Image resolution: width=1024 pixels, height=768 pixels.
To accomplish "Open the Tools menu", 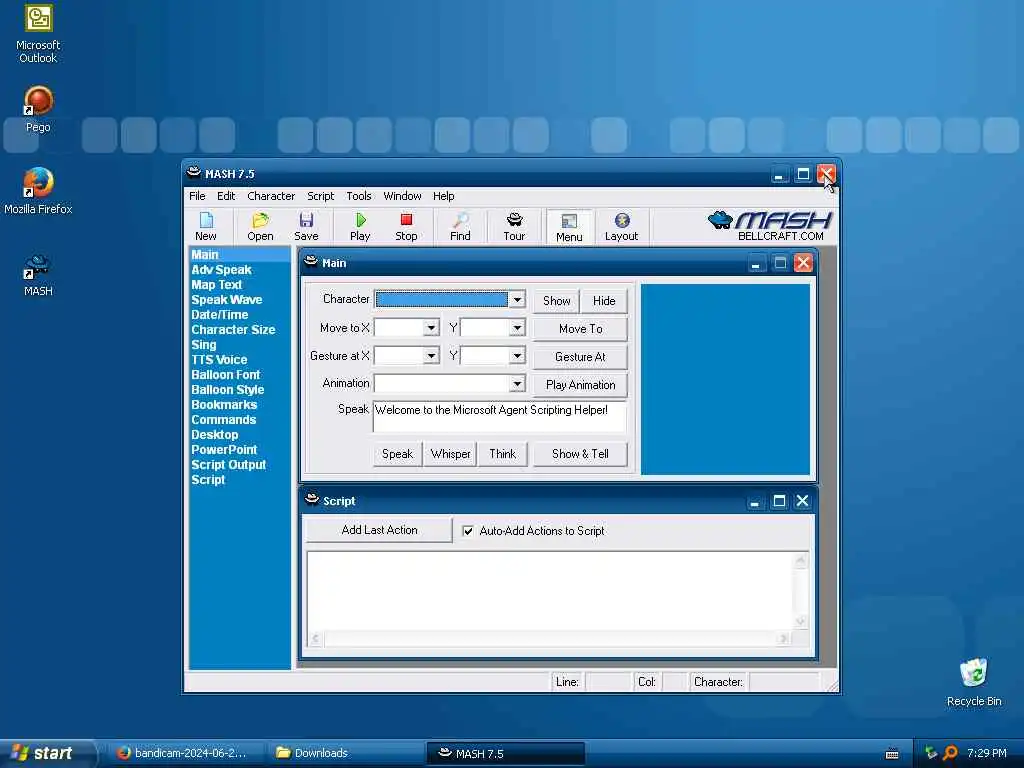I will coord(359,196).
